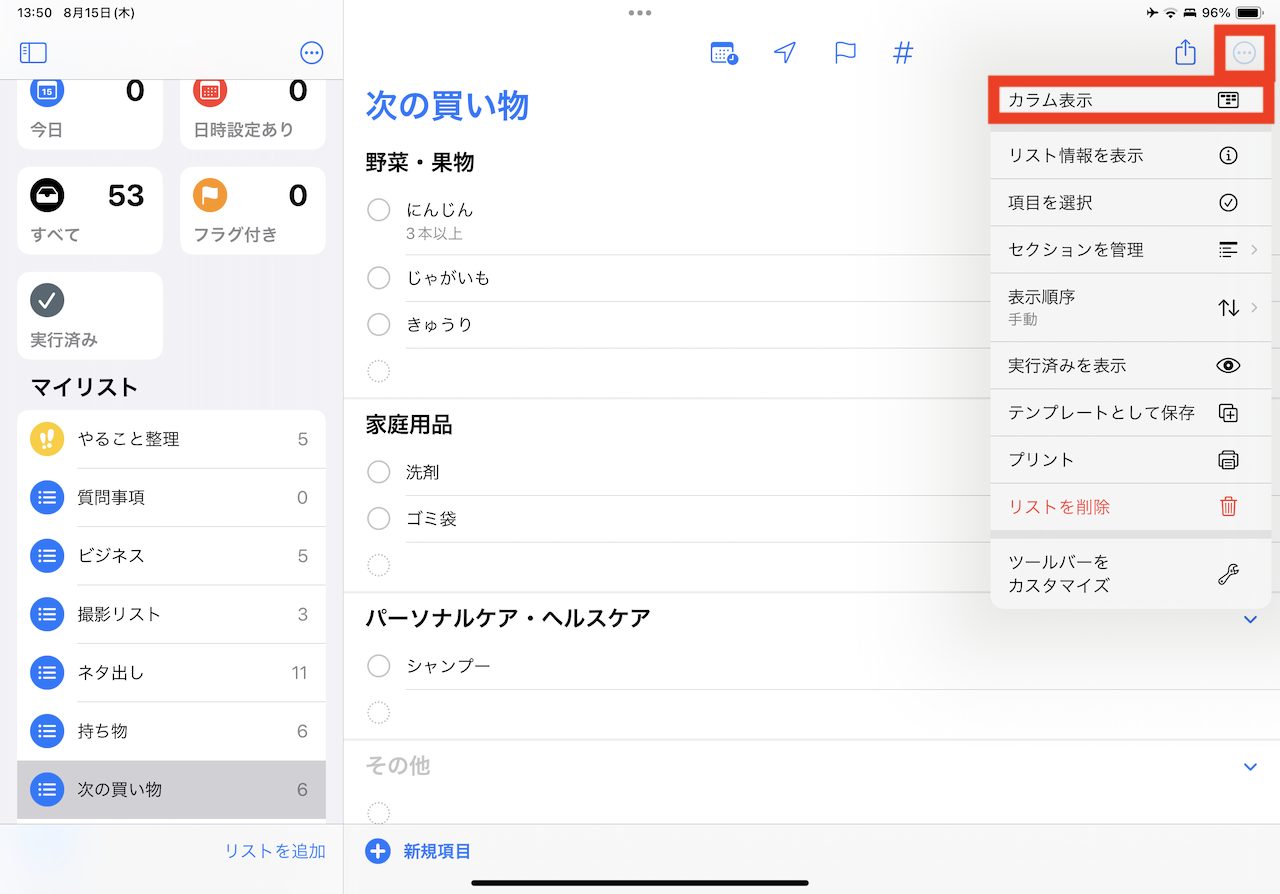Tap the 新規項目 label
Viewport: 1280px width, 894px height.
[437, 852]
